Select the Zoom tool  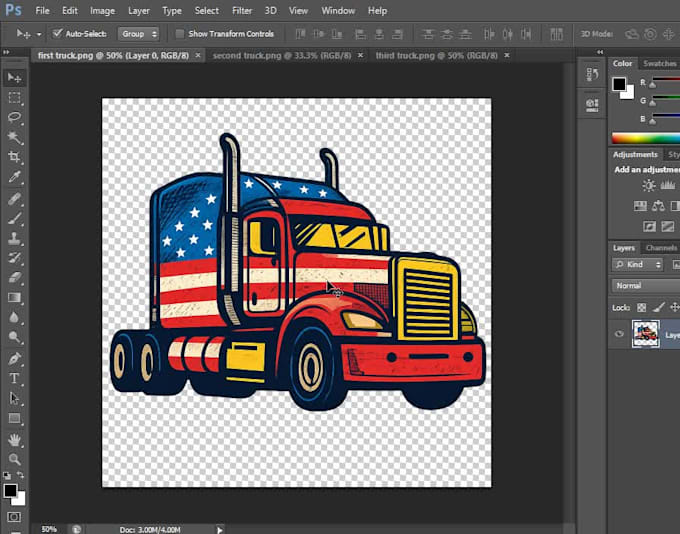point(14,459)
